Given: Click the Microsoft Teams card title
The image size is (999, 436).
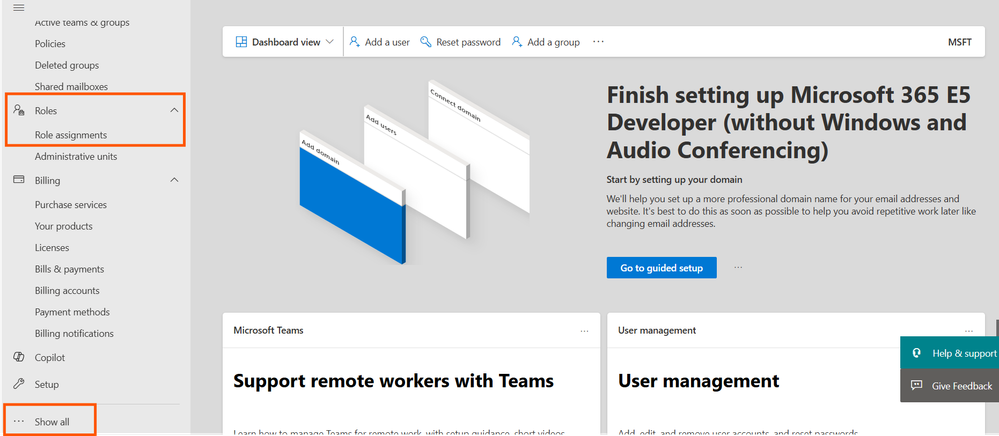Looking at the screenshot, I should coord(268,330).
